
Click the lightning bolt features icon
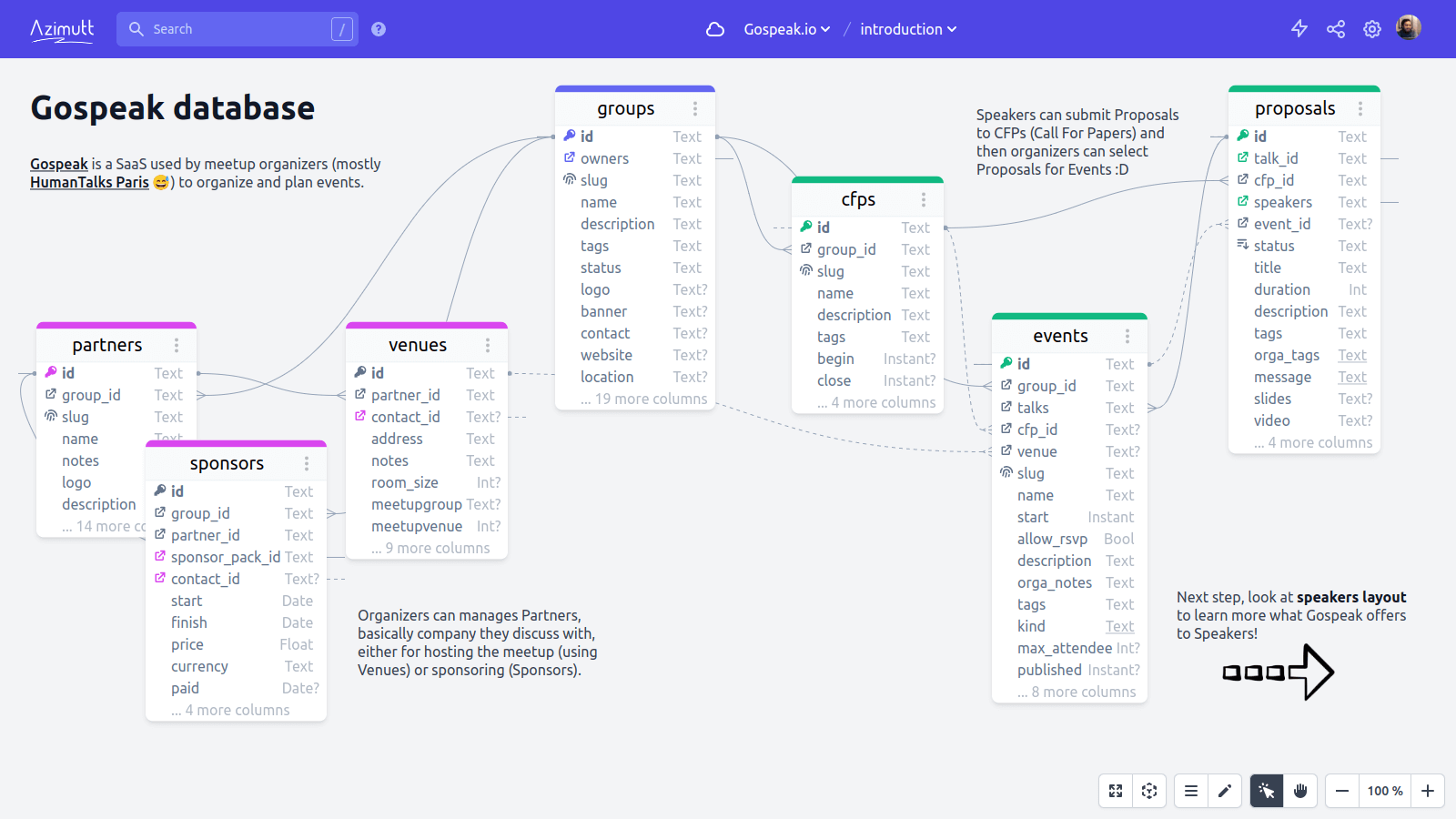[x=1299, y=29]
